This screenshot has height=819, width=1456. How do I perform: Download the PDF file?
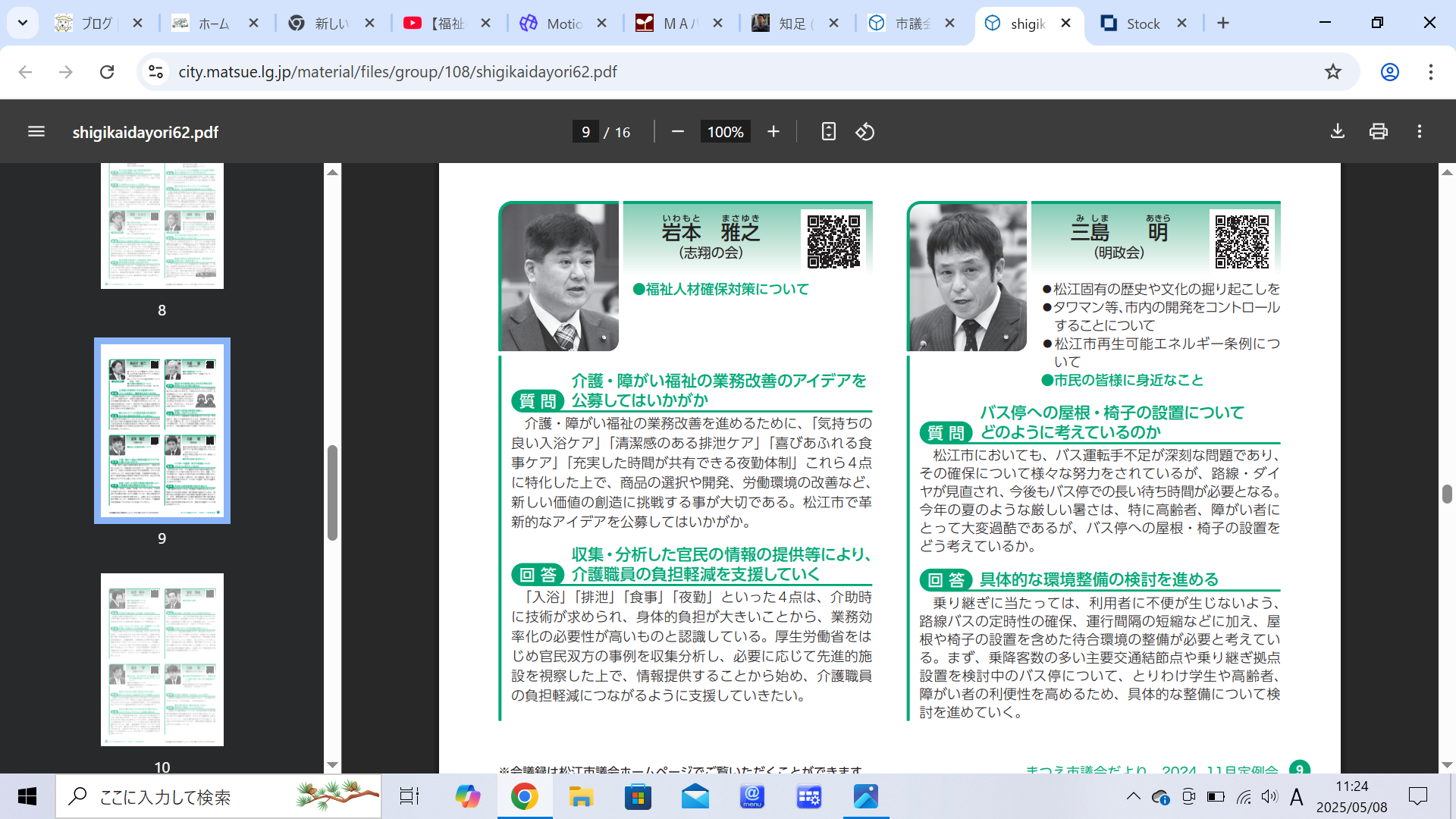pos(1338,132)
